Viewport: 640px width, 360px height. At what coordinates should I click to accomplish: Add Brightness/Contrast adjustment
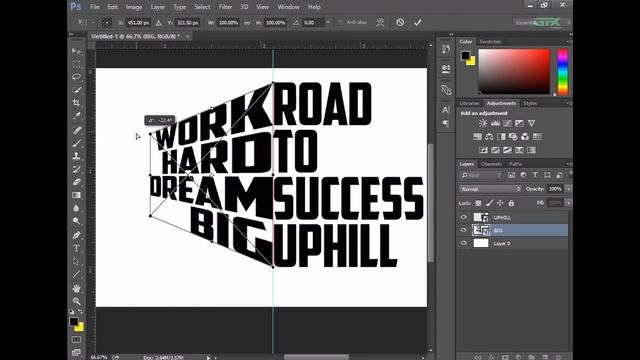pyautogui.click(x=483, y=123)
